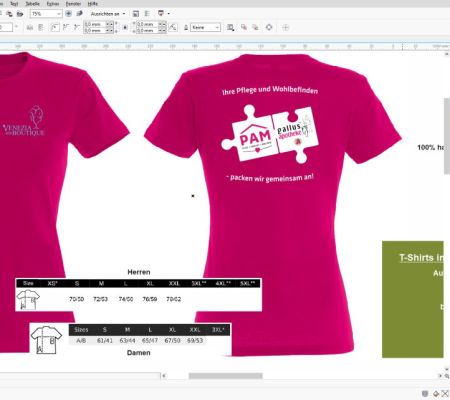Click the gray icon left of the fill bucket
This screenshot has height=400, width=450.
click(x=425, y=394)
